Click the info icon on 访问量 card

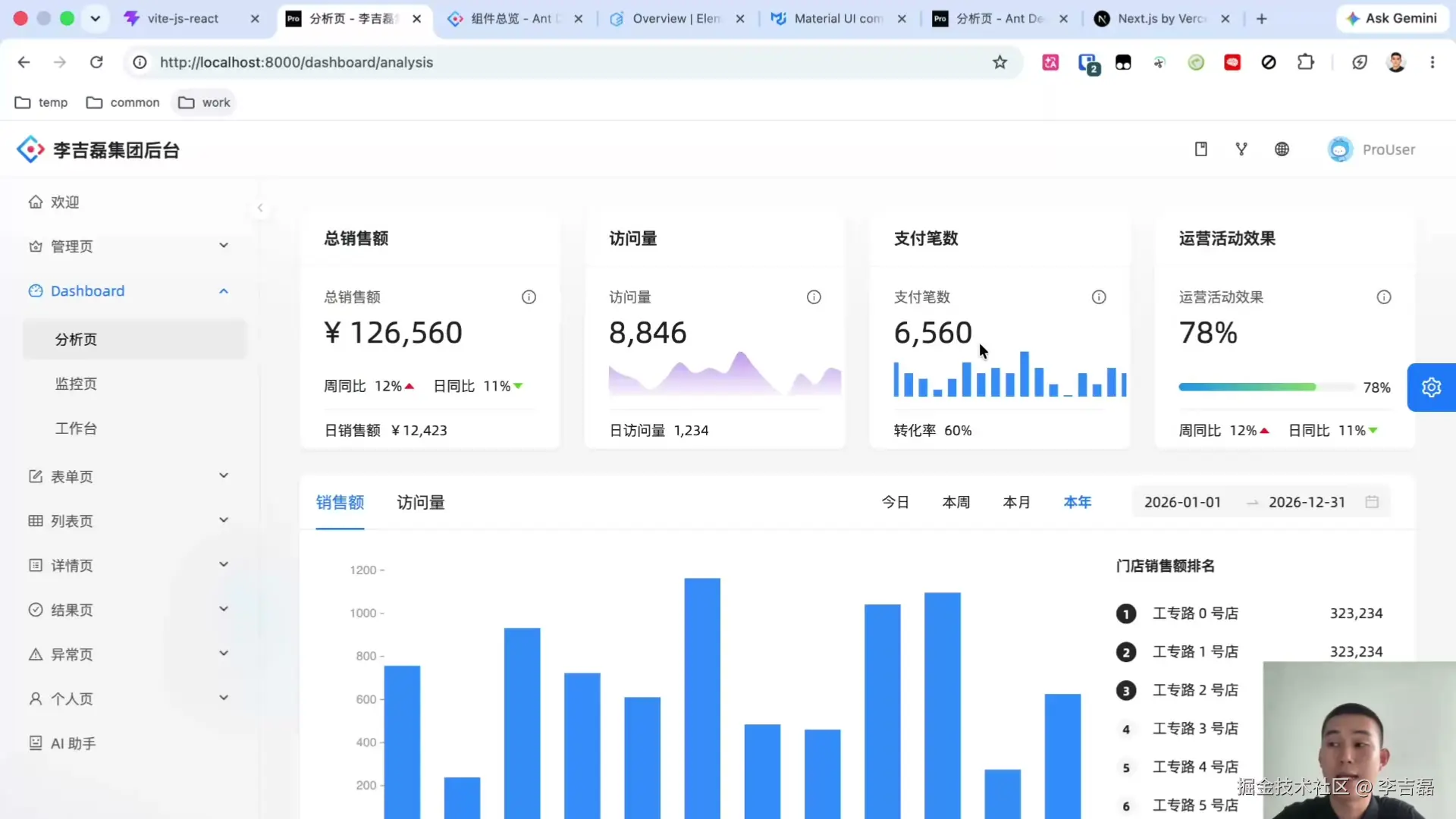814,297
